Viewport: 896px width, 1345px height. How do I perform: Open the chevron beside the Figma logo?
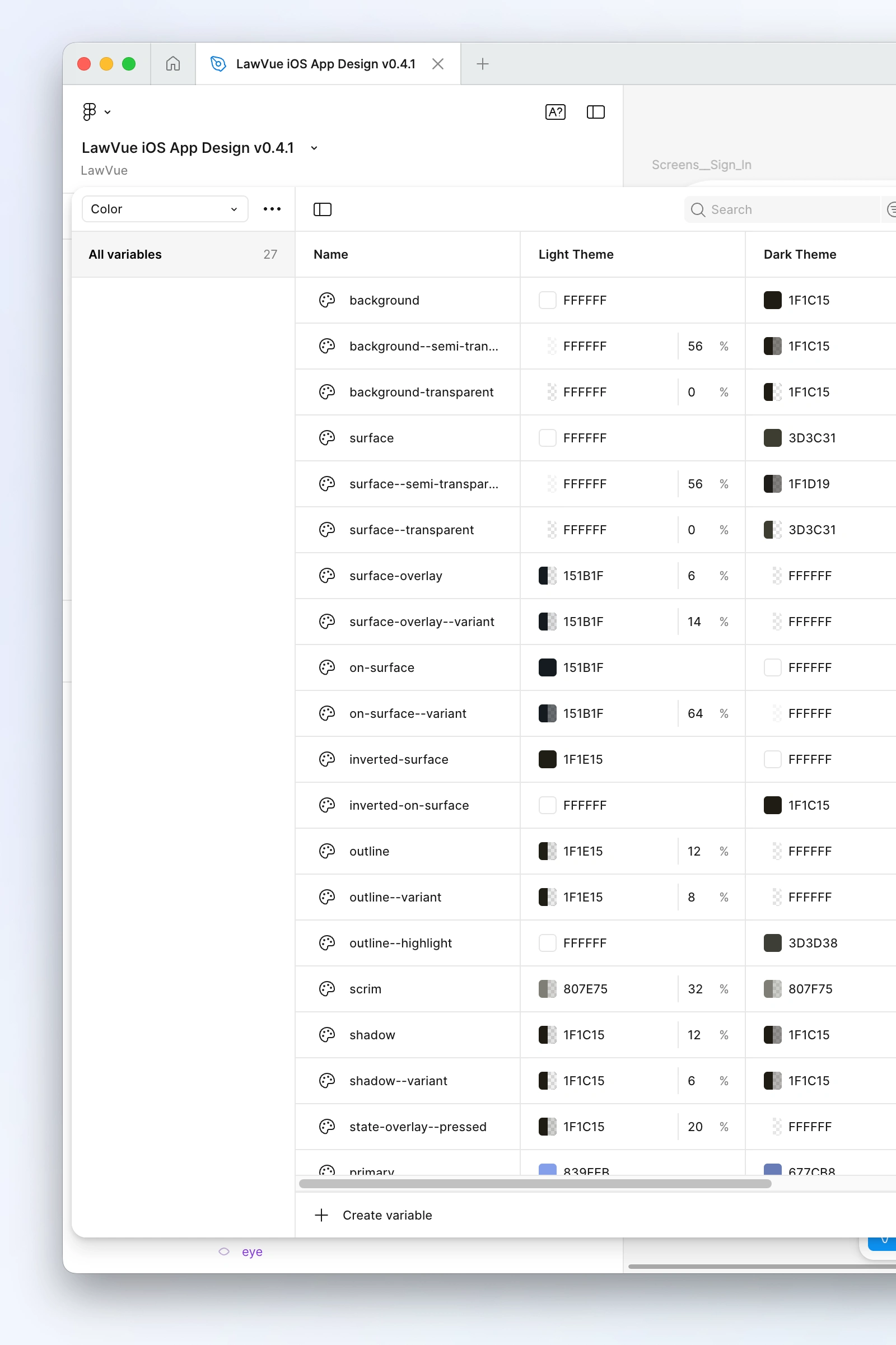click(108, 111)
